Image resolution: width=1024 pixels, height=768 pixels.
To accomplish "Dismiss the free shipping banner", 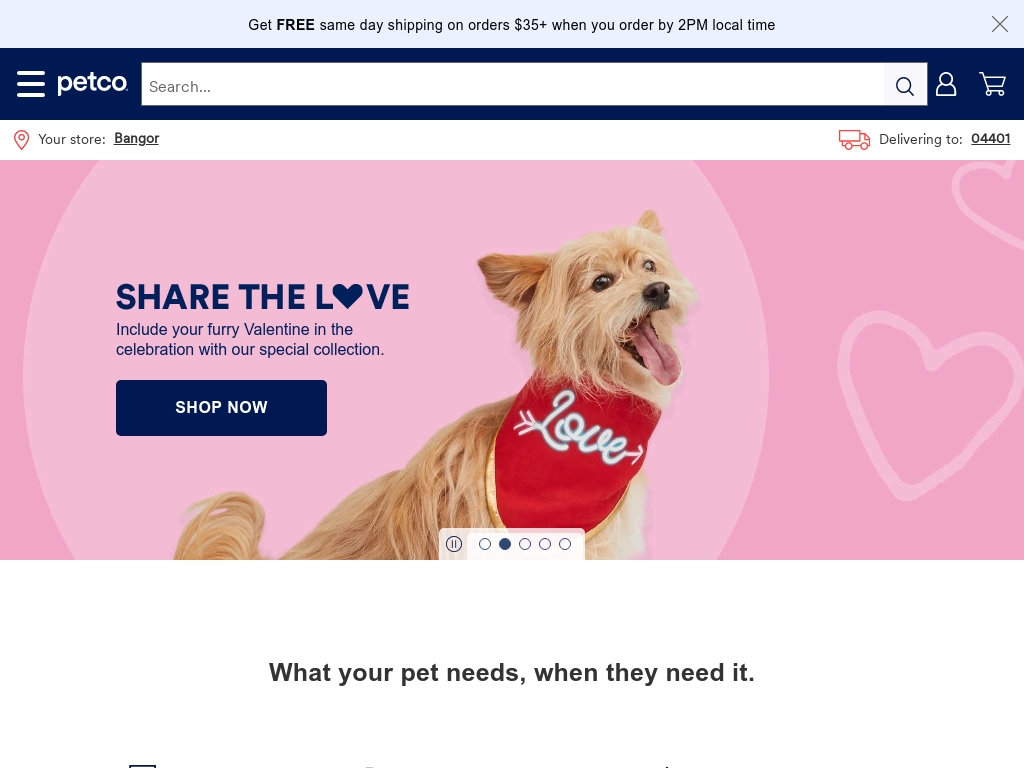I will click(x=999, y=24).
